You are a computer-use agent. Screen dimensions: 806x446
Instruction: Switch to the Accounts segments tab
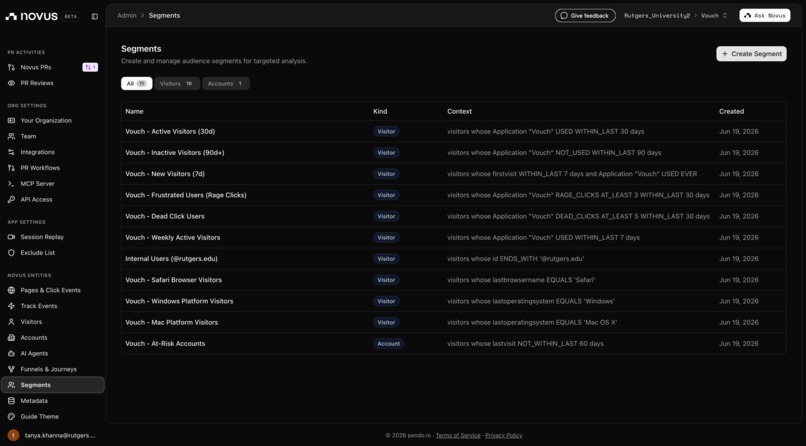click(x=226, y=84)
